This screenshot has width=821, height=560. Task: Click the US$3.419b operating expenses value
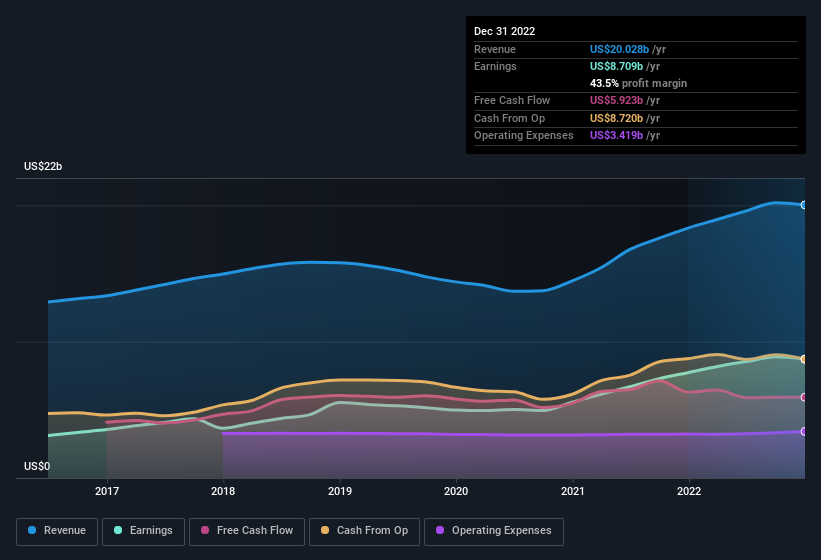pos(616,136)
